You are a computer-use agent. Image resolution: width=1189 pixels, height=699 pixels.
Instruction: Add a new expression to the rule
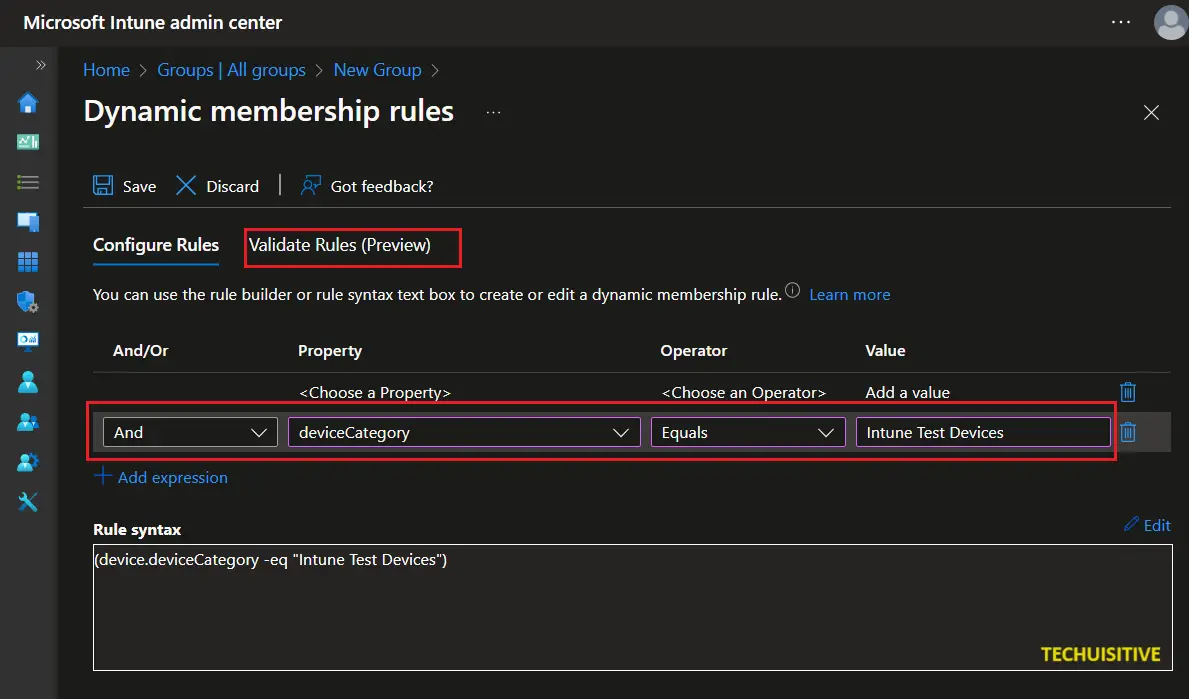[x=161, y=477]
